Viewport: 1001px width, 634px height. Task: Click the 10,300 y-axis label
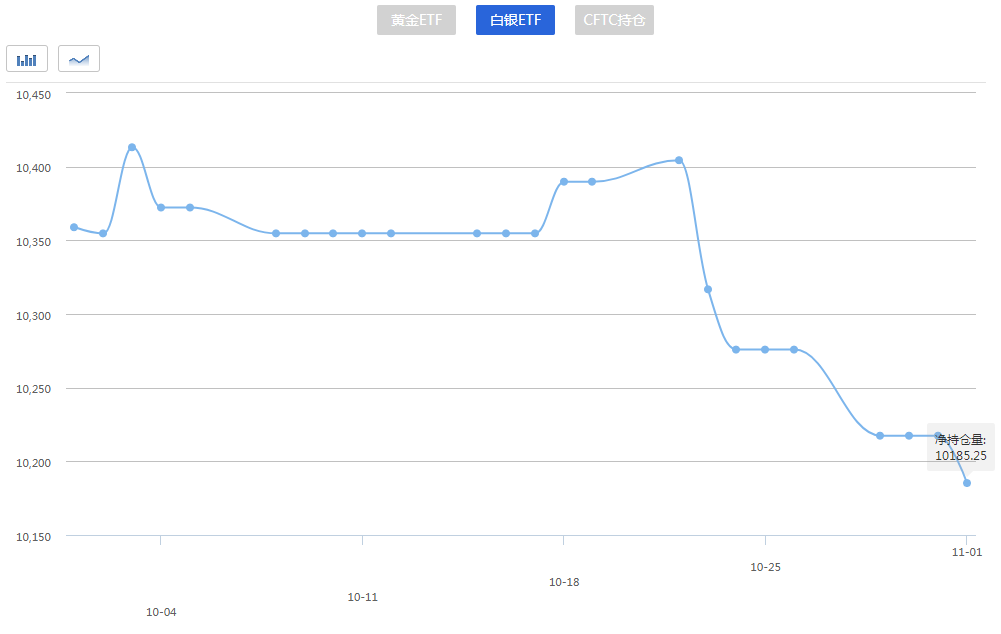37,315
